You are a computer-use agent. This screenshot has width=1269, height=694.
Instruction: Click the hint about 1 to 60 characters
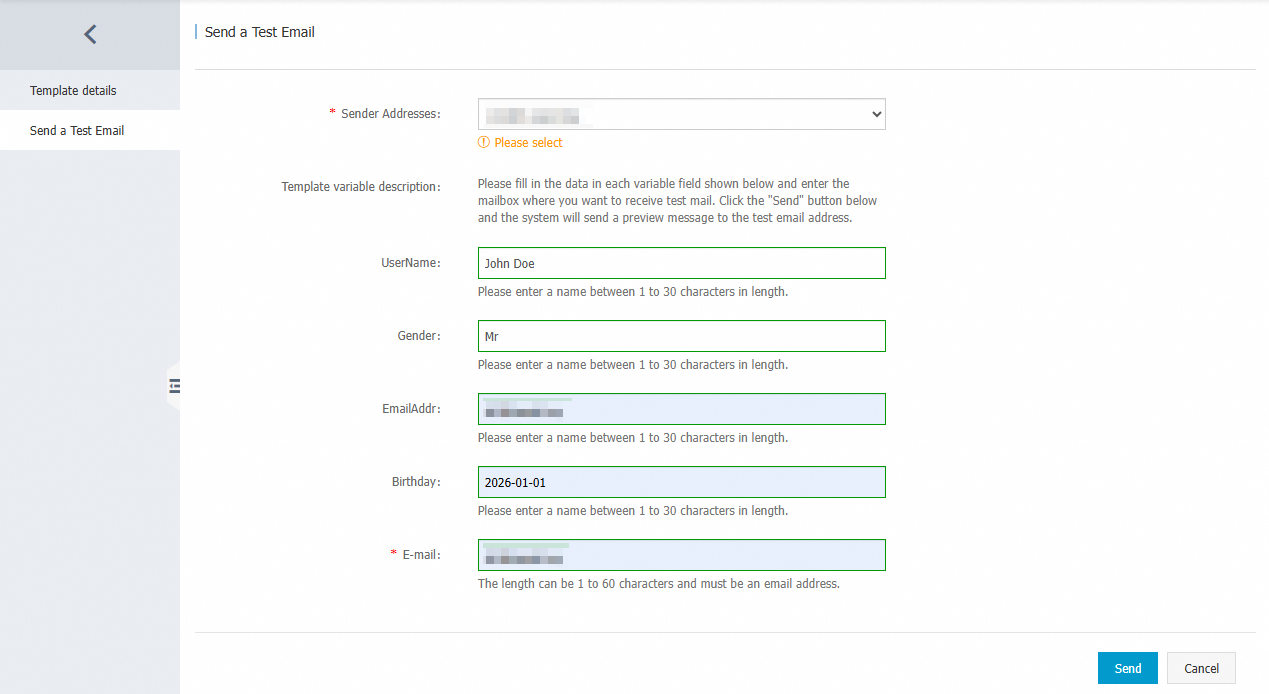pos(659,584)
